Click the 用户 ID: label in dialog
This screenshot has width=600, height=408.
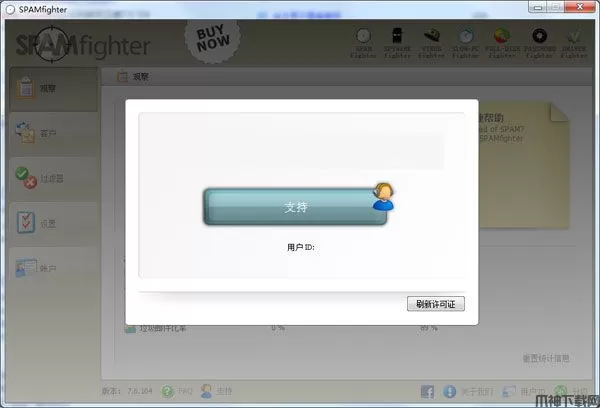(x=301, y=247)
